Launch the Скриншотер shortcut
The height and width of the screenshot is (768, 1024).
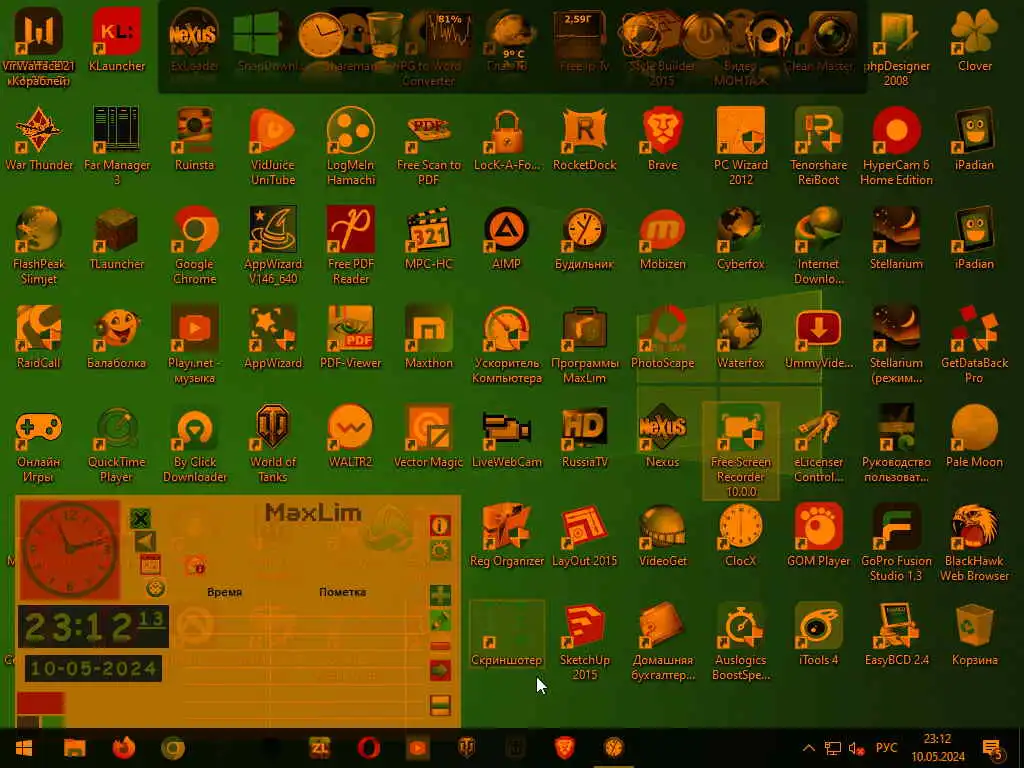point(506,635)
